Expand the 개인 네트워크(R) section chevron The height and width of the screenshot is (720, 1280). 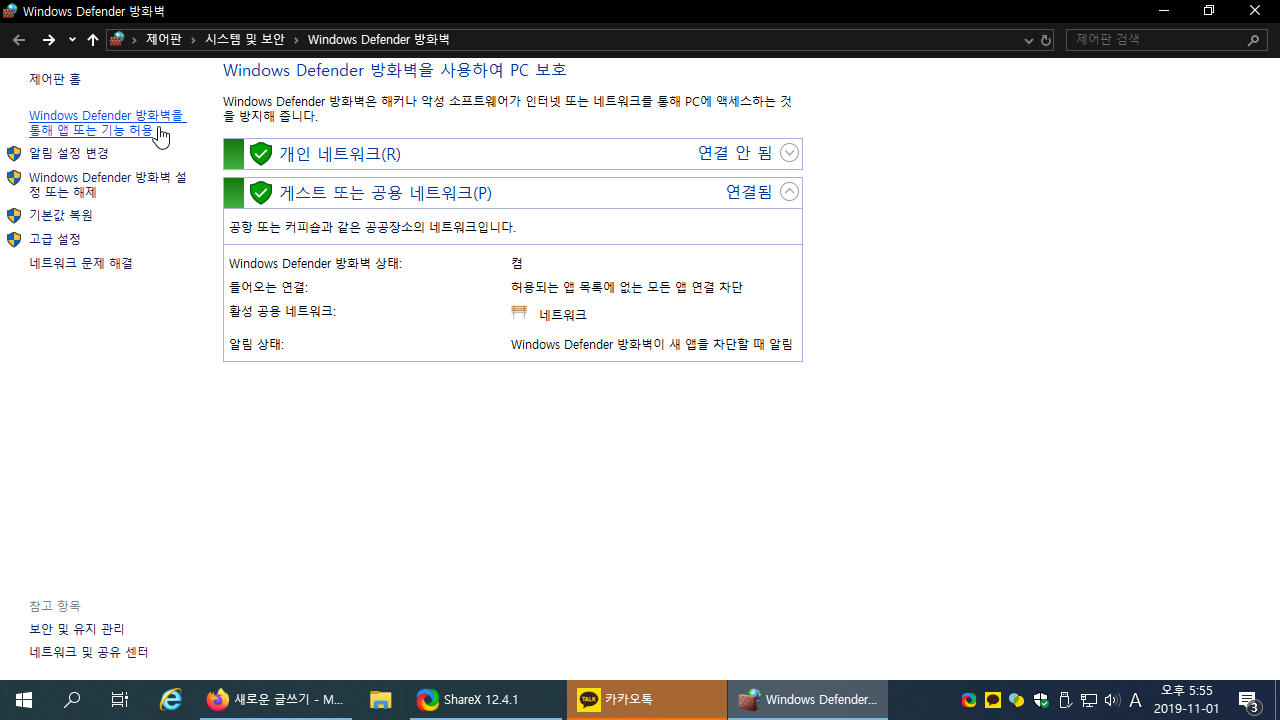point(789,153)
